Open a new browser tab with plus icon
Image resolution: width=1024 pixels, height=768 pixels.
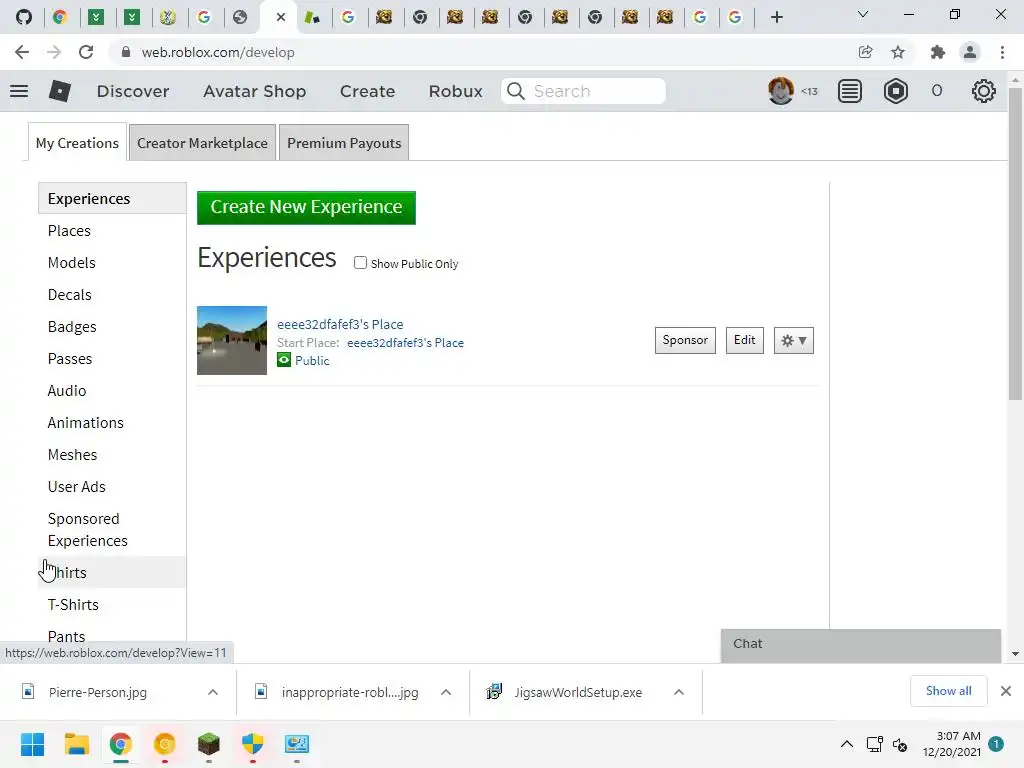pyautogui.click(x=776, y=17)
